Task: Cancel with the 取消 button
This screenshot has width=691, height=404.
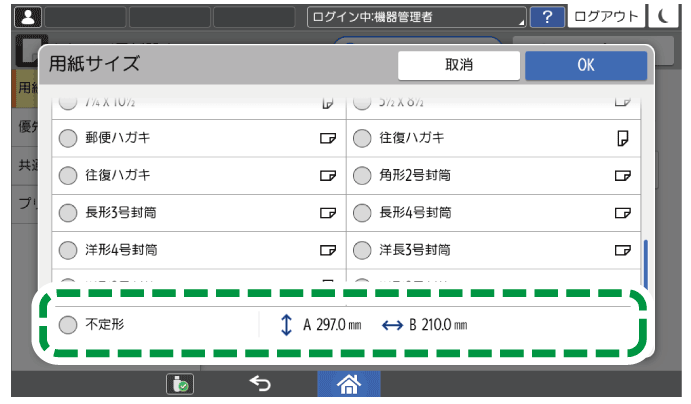Action: 459,65
